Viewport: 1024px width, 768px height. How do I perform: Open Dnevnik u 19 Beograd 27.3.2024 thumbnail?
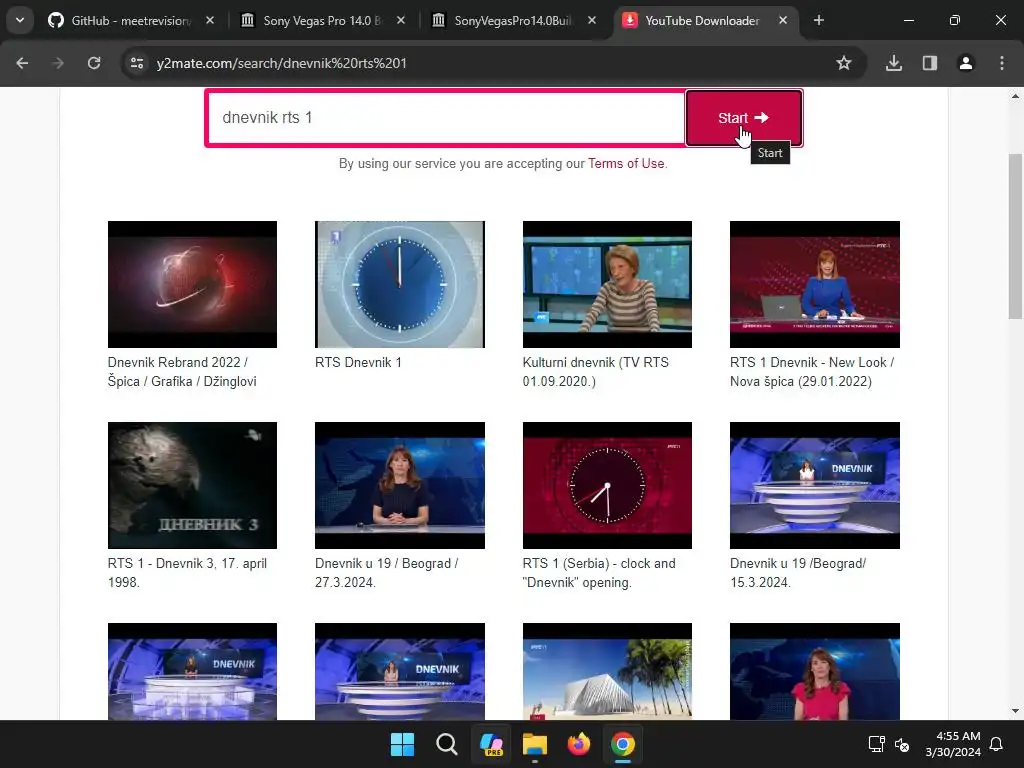click(x=400, y=485)
